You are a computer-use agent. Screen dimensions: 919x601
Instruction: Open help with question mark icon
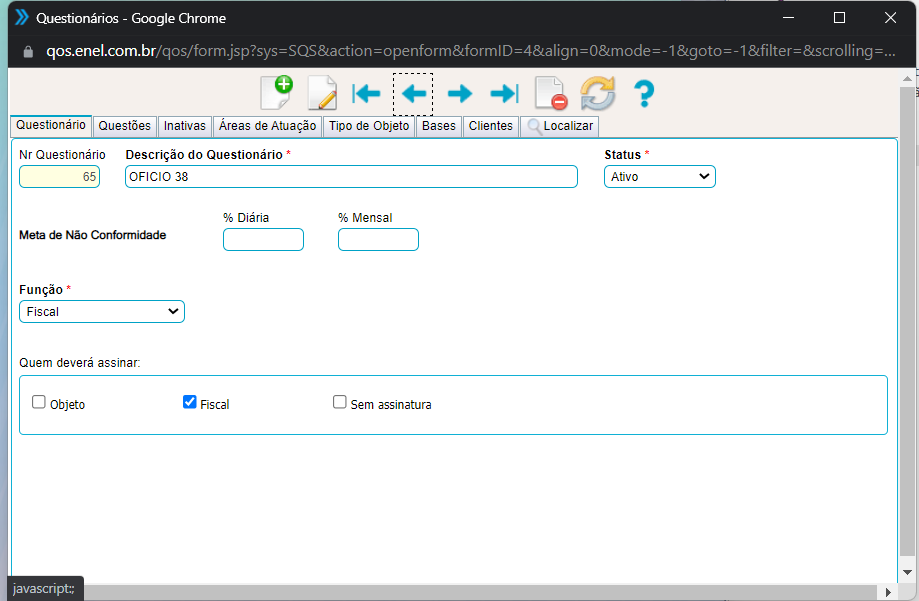tap(644, 94)
